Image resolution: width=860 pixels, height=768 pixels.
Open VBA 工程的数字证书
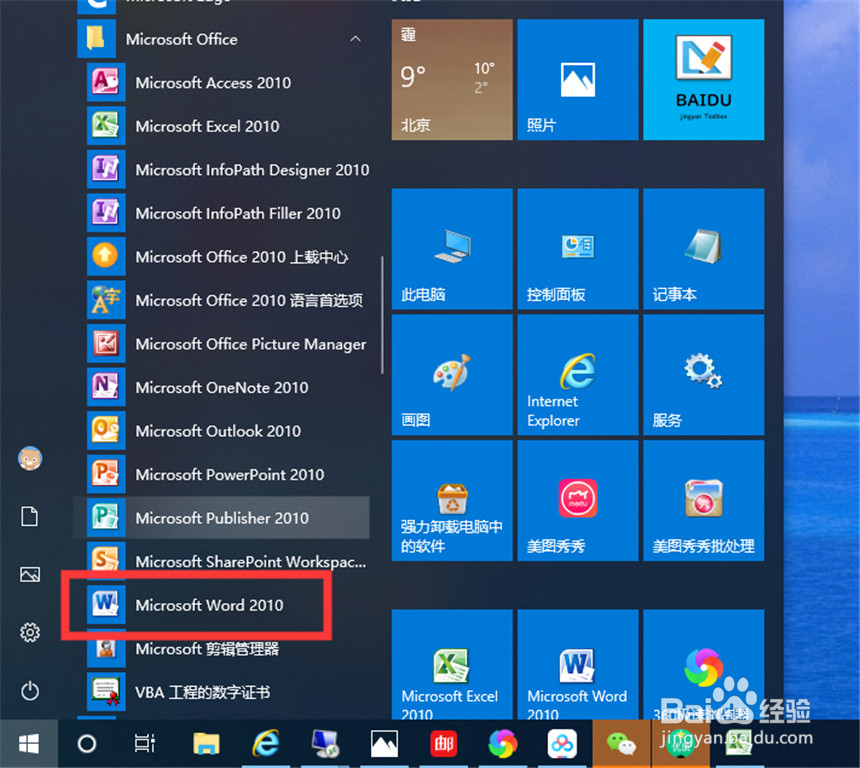222,692
